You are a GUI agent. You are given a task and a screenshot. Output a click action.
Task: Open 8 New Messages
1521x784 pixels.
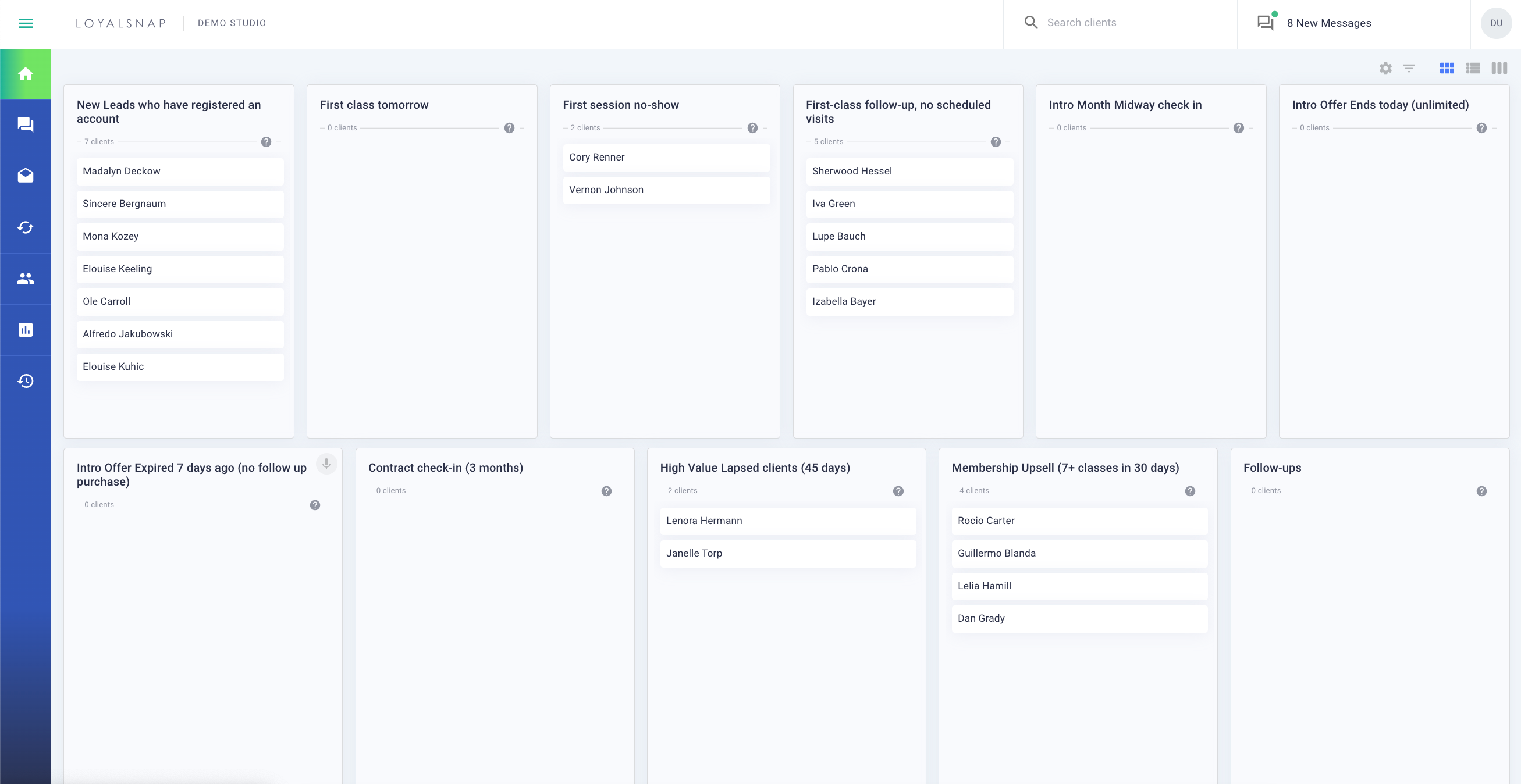coord(1328,23)
